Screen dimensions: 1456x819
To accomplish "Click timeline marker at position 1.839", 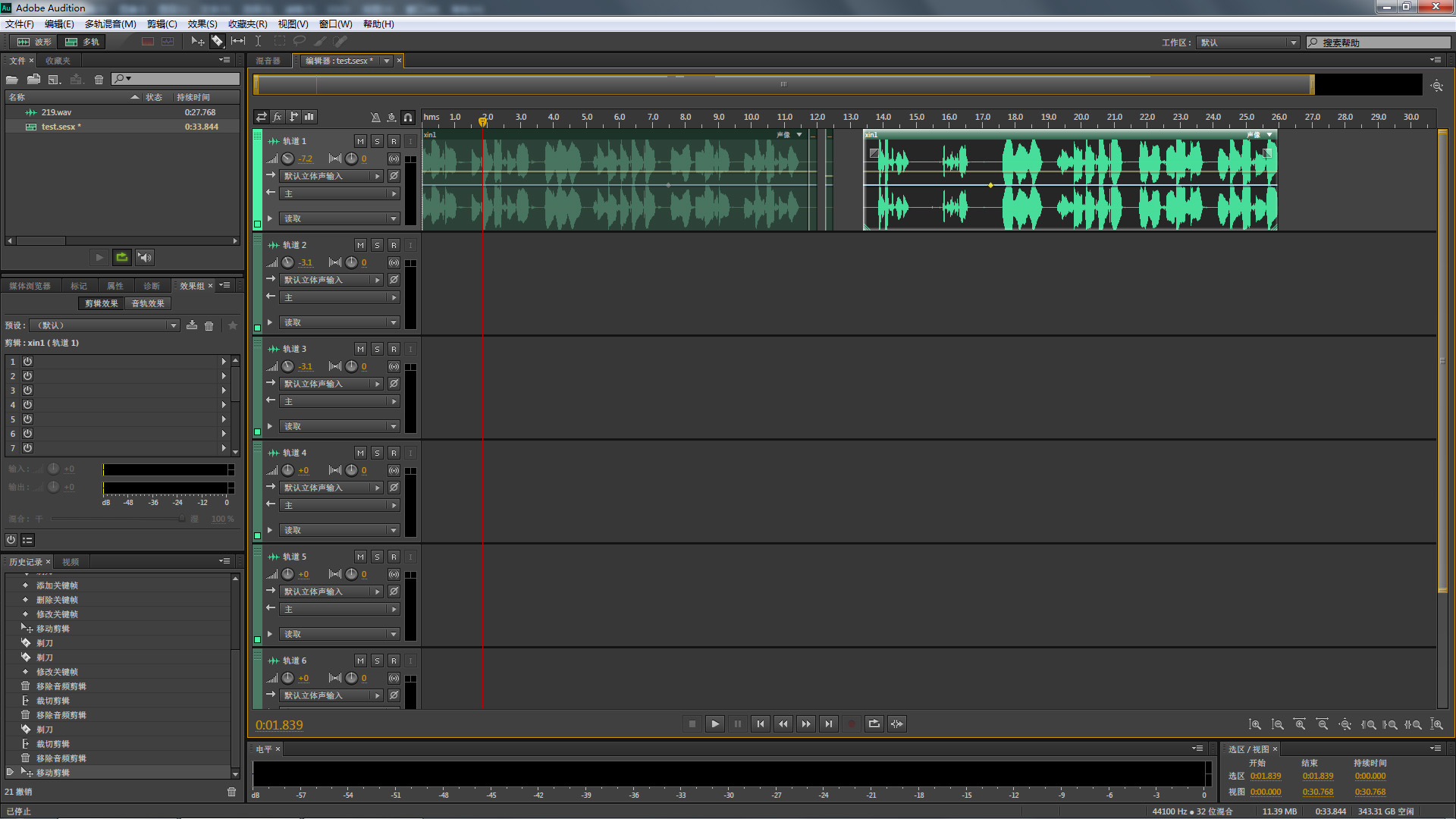I will (x=481, y=119).
